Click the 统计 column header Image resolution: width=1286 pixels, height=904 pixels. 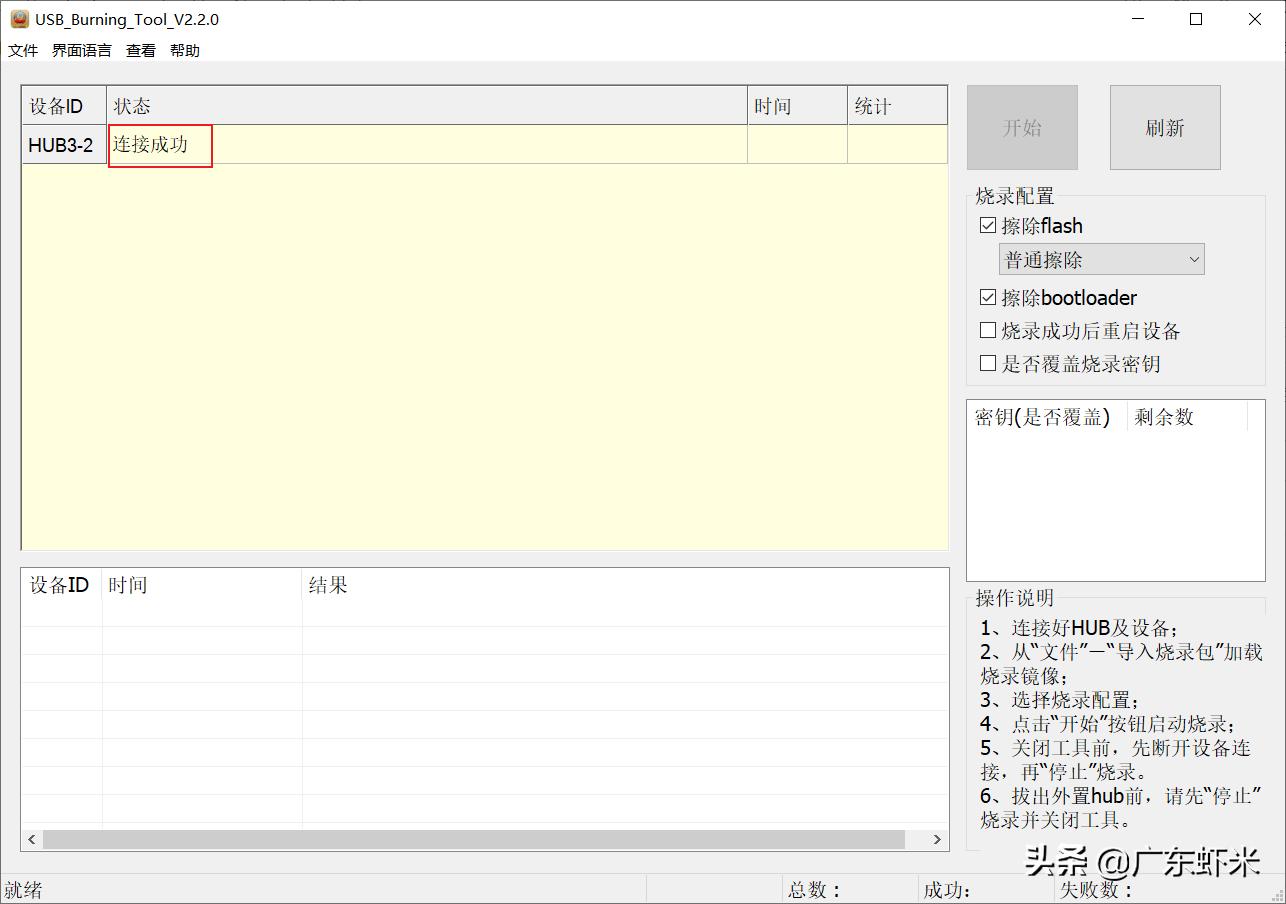[x=896, y=105]
